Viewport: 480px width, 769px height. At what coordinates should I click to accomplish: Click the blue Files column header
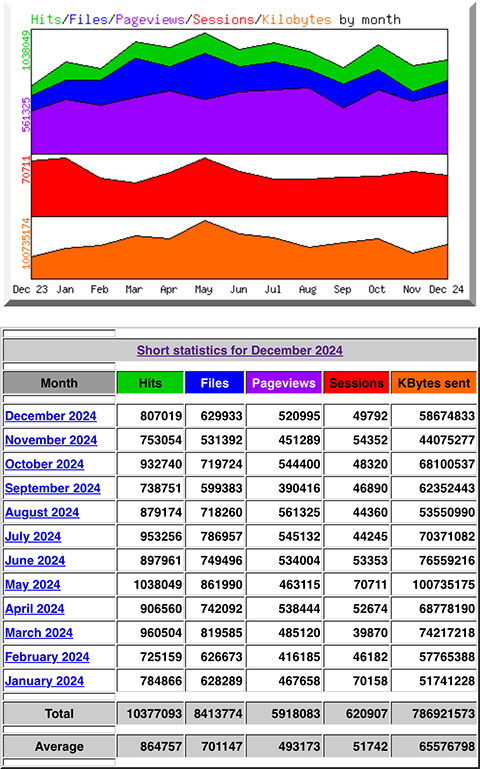coord(215,383)
